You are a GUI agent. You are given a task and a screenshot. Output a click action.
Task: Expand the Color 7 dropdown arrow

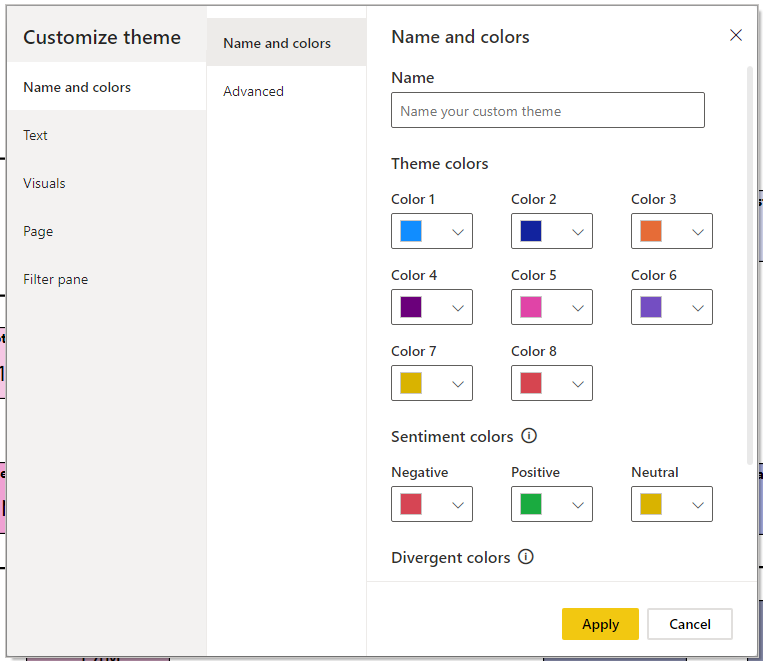pos(458,384)
